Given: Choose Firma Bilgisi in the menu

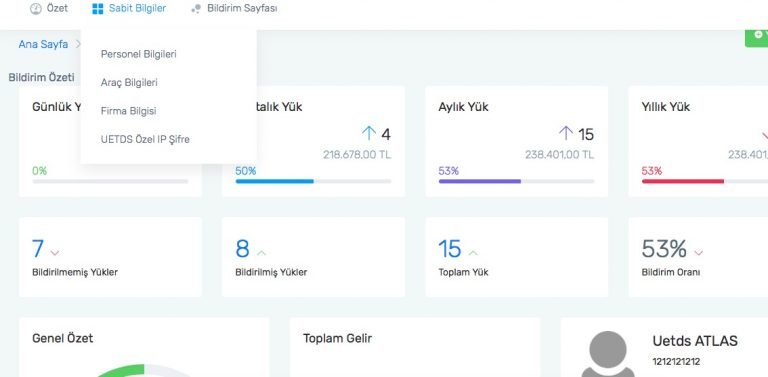Looking at the screenshot, I should pos(128,111).
